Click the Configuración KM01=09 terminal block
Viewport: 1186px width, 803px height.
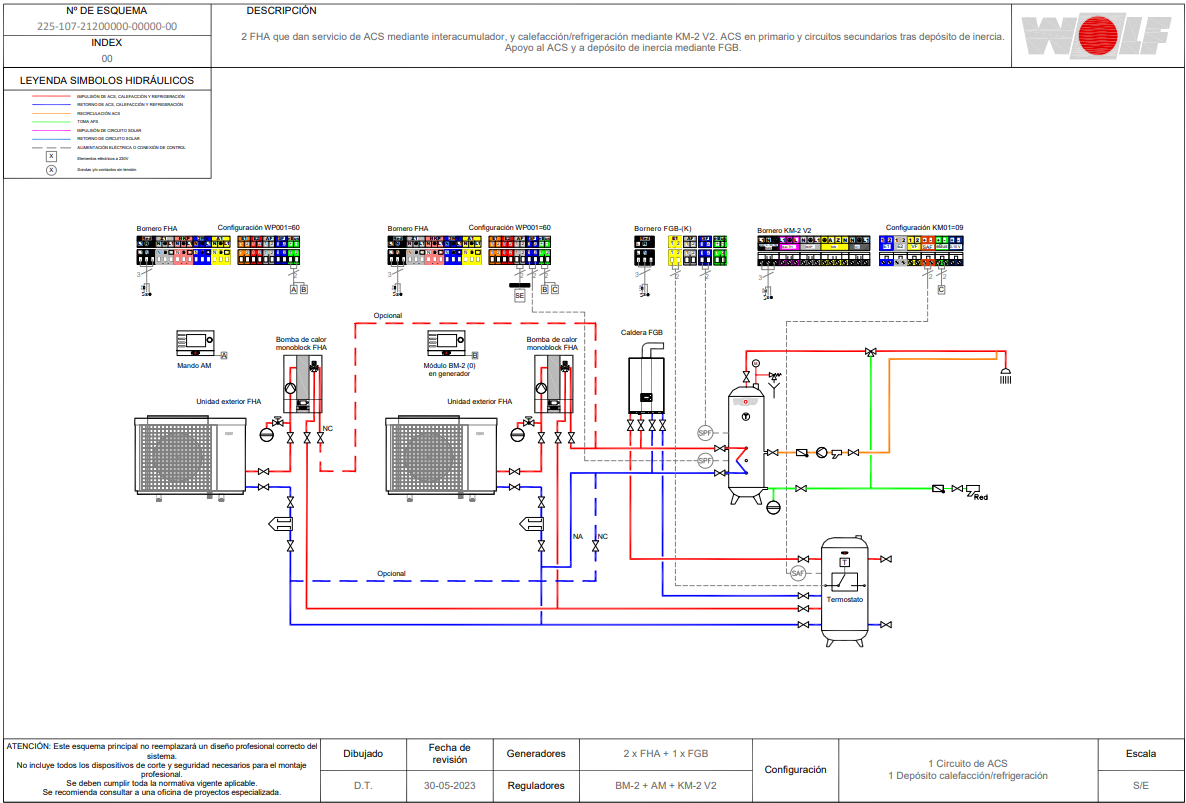[921, 251]
